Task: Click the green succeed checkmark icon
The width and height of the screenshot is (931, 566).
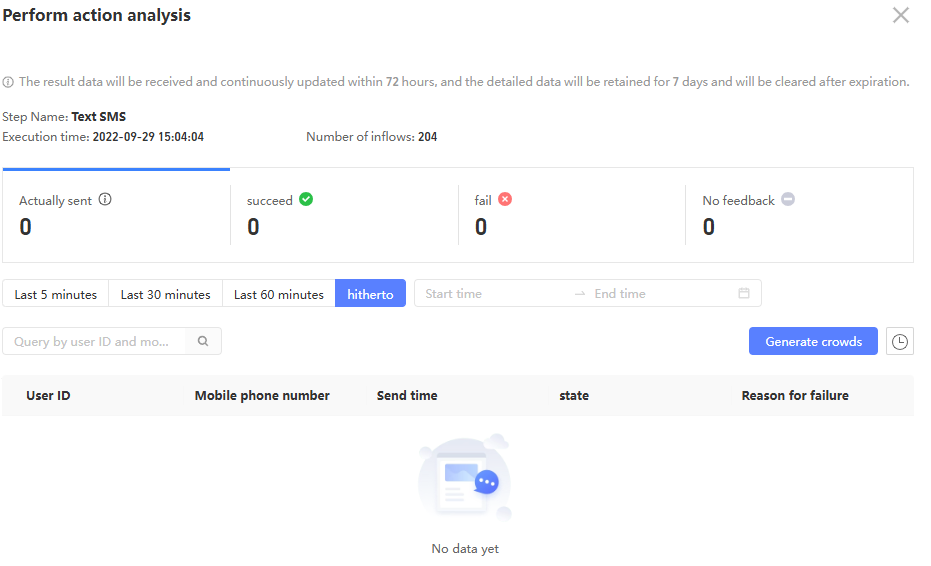Action: click(306, 199)
